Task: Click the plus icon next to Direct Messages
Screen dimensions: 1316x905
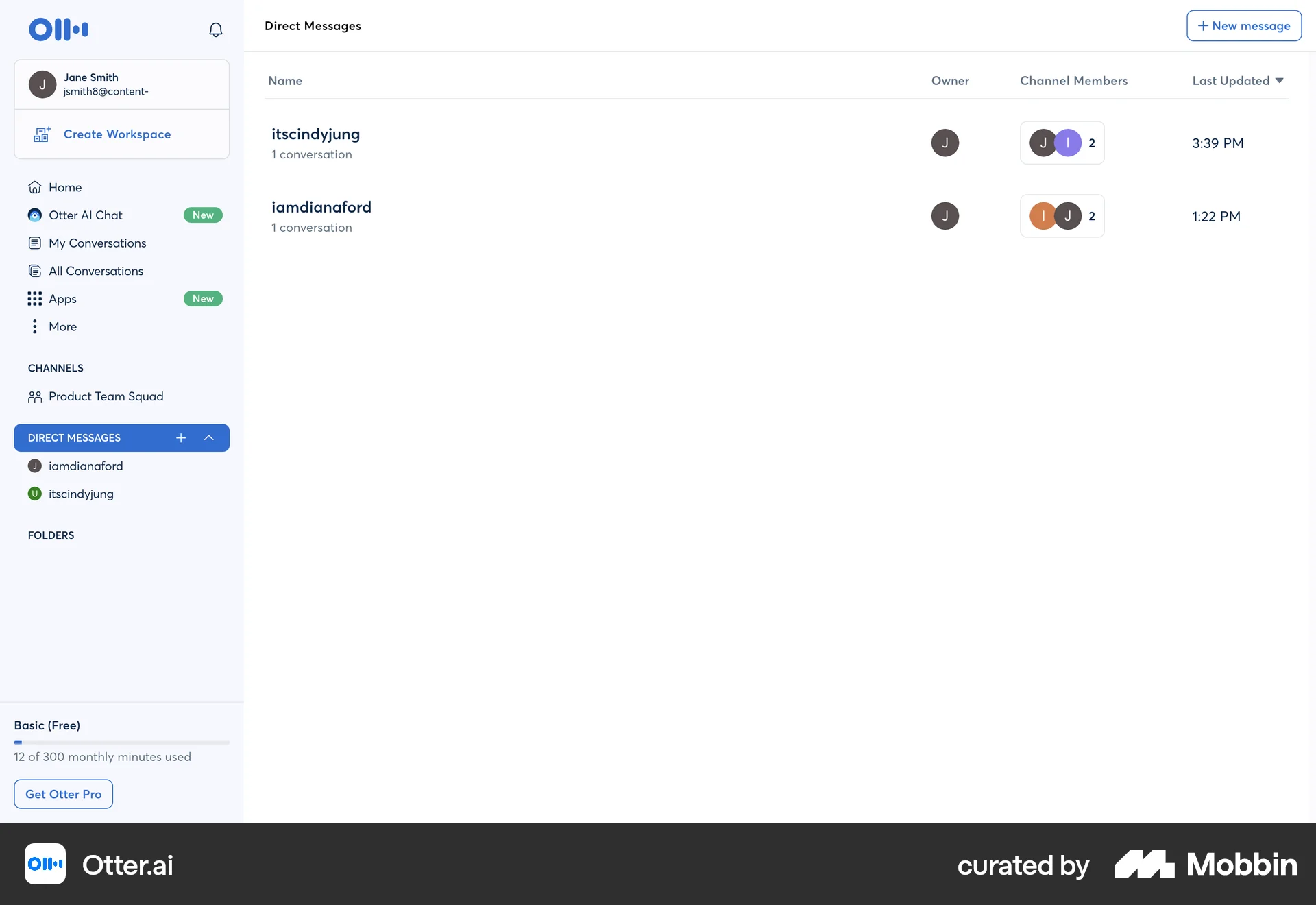Action: point(180,438)
